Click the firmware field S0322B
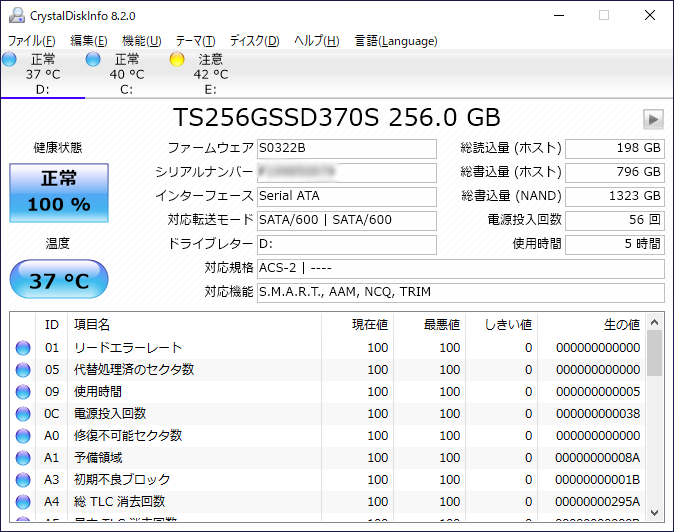Screen dimensions: 674x532 tap(347, 148)
